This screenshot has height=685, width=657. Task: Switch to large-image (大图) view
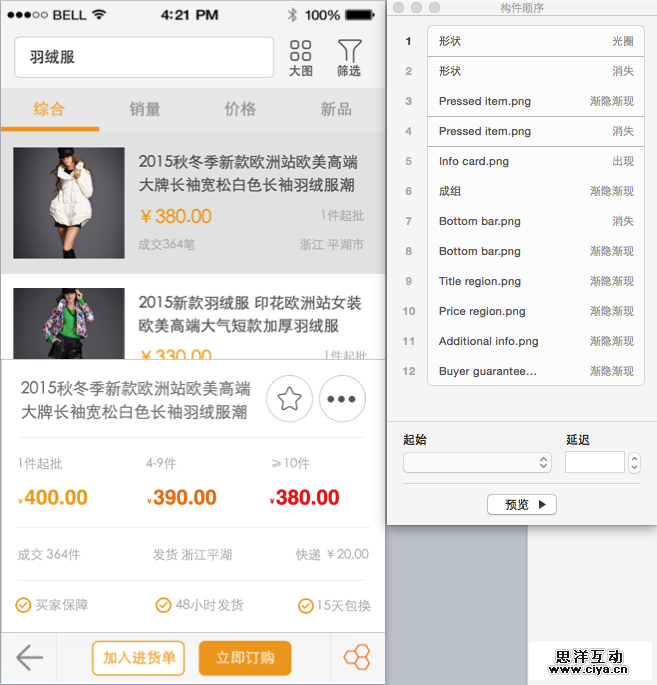click(301, 58)
